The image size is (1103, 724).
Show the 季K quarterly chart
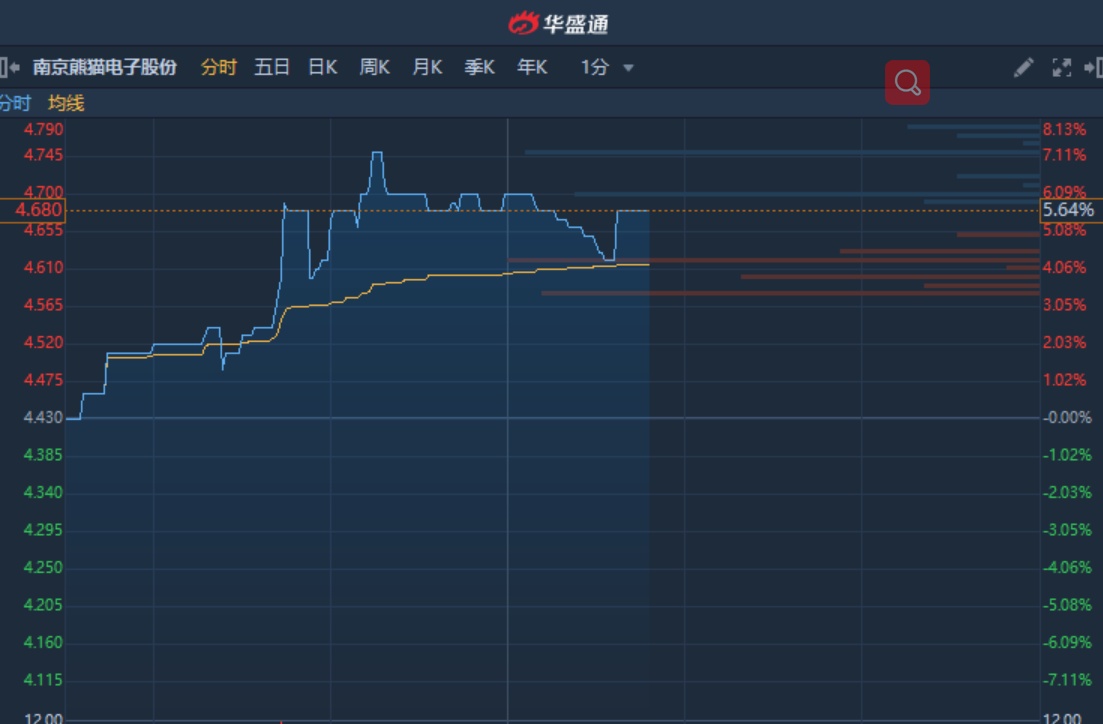480,68
